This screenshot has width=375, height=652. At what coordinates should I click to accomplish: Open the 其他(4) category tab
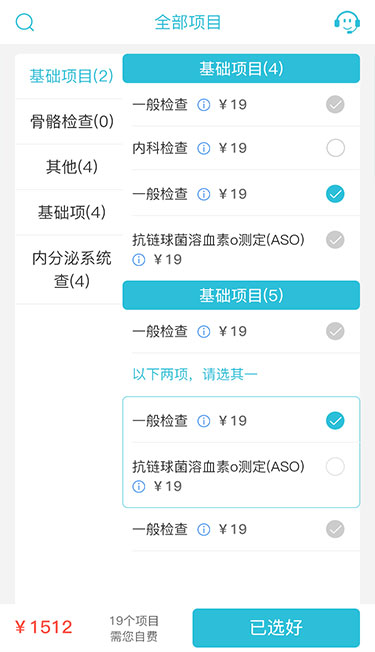(72, 167)
